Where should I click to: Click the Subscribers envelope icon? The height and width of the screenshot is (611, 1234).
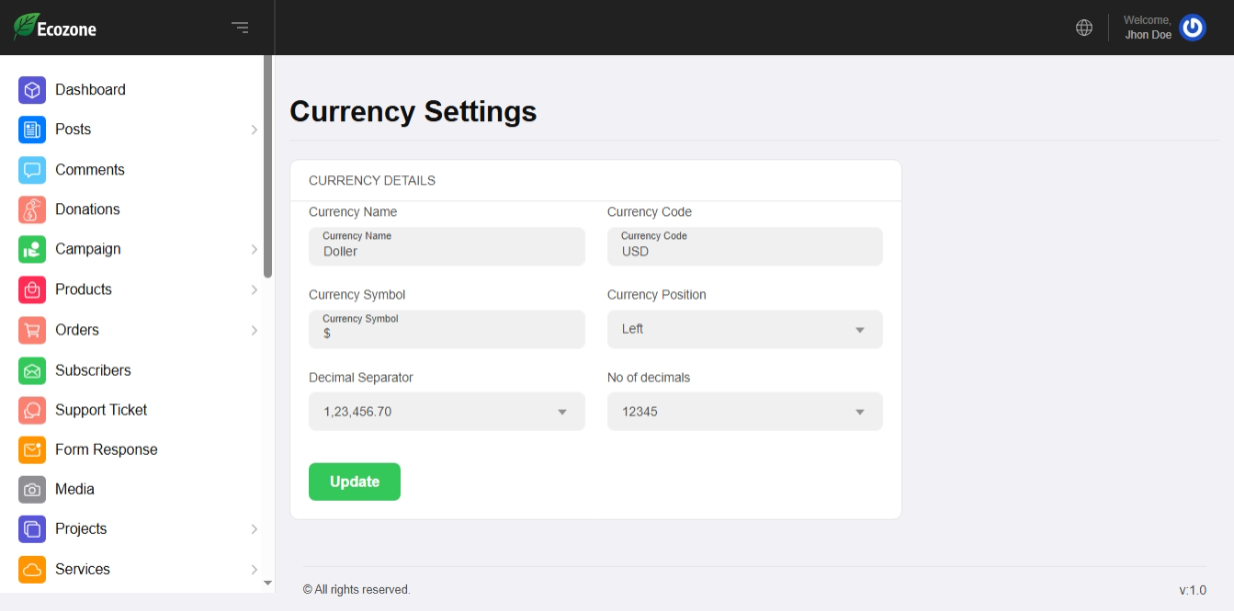[32, 371]
